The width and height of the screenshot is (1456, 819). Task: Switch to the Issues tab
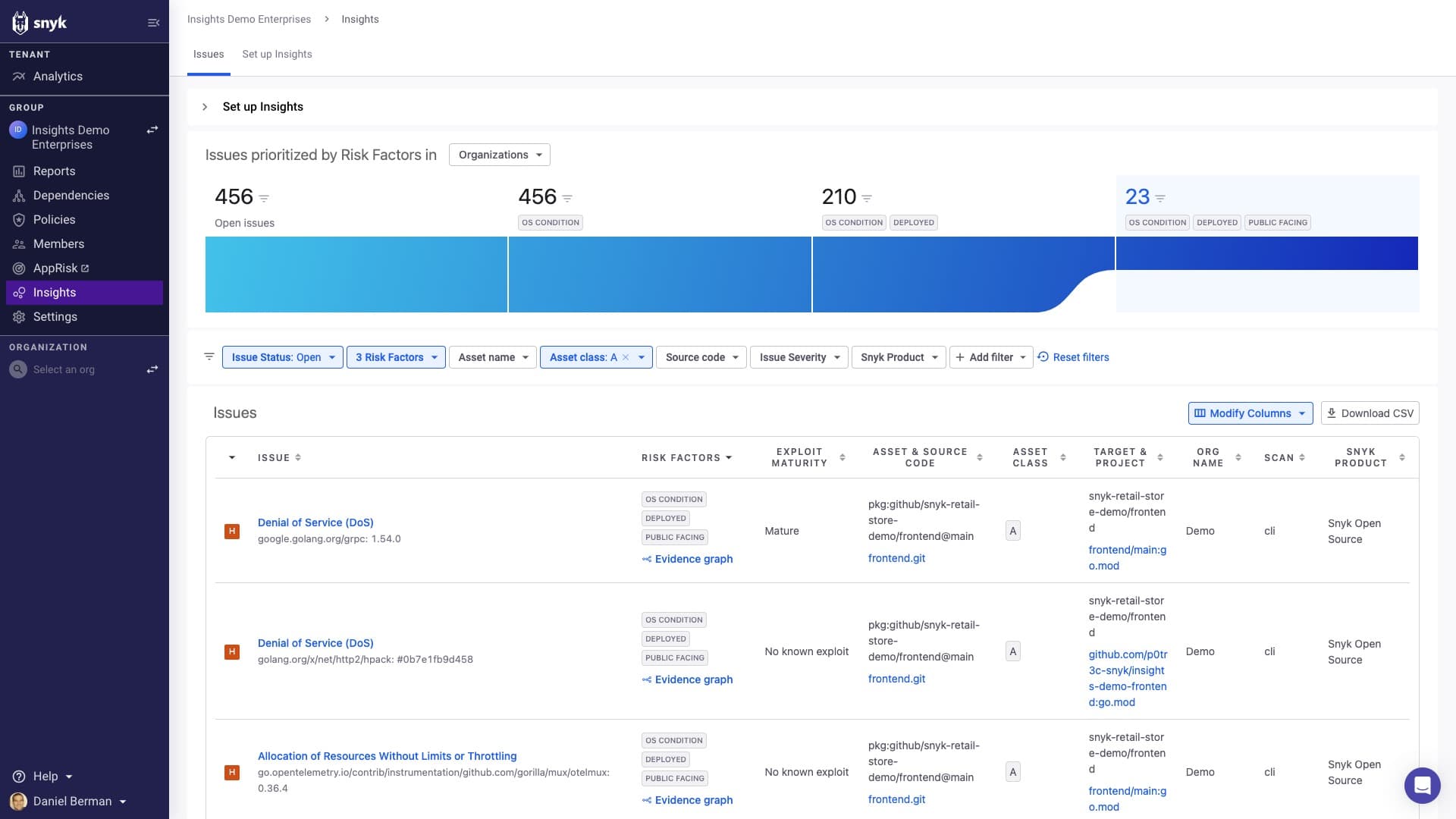click(209, 54)
